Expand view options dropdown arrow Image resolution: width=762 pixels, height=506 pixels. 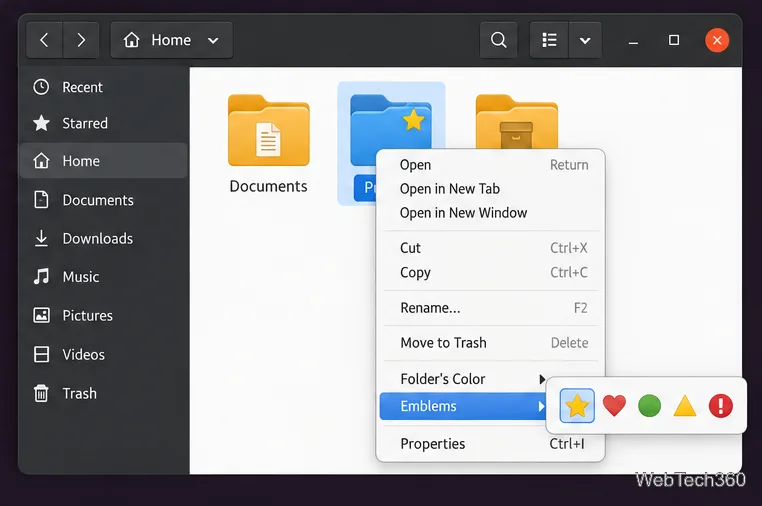coord(585,40)
